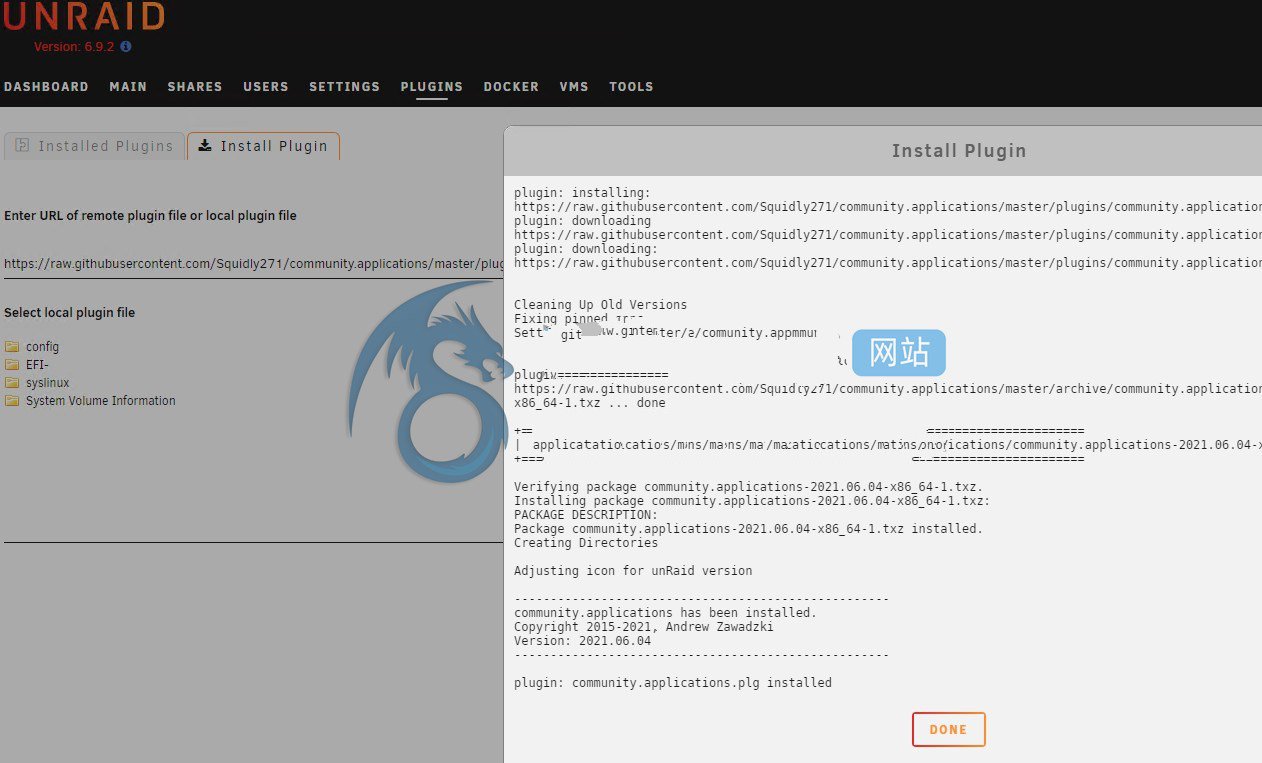The height and width of the screenshot is (763, 1262).
Task: Click 'Select local plugin file' label
Action: coord(69,313)
